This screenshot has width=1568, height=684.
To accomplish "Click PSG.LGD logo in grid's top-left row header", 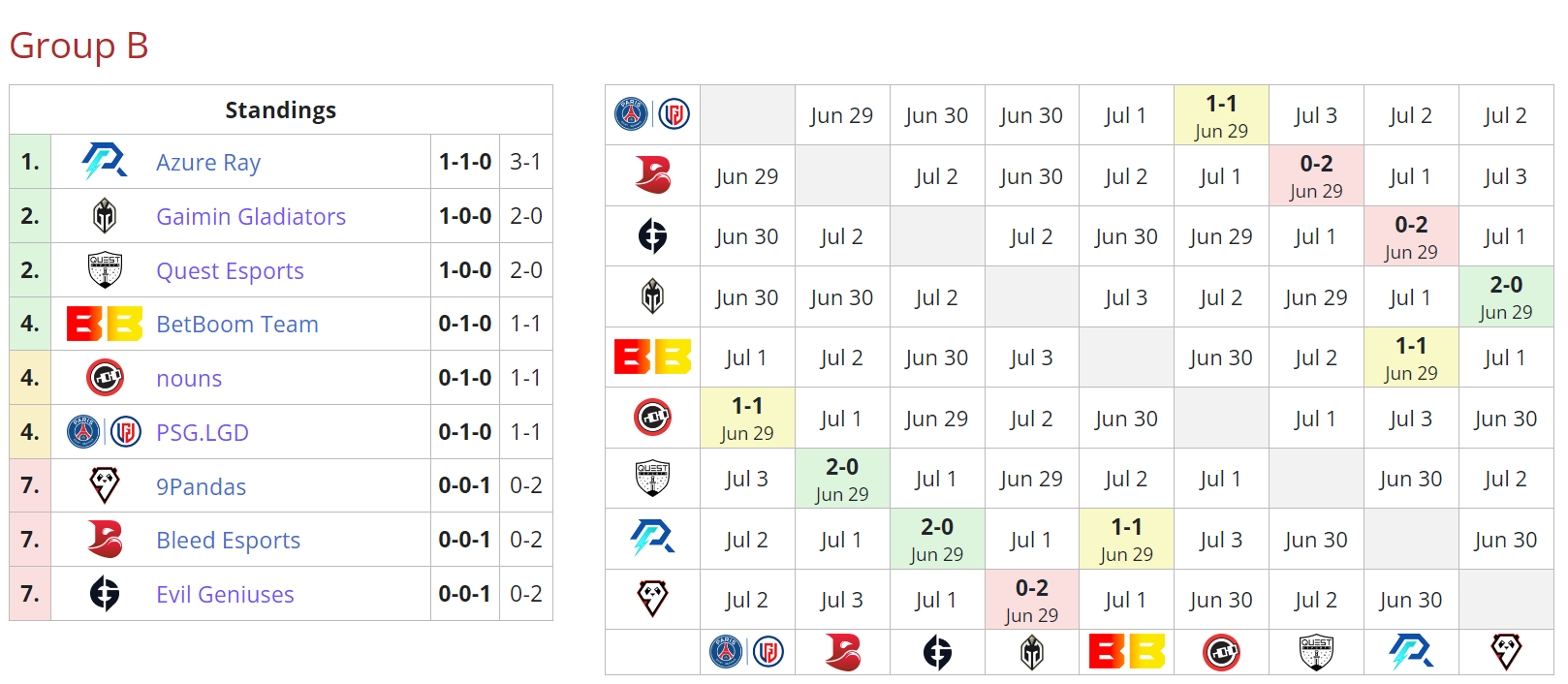I will point(652,114).
